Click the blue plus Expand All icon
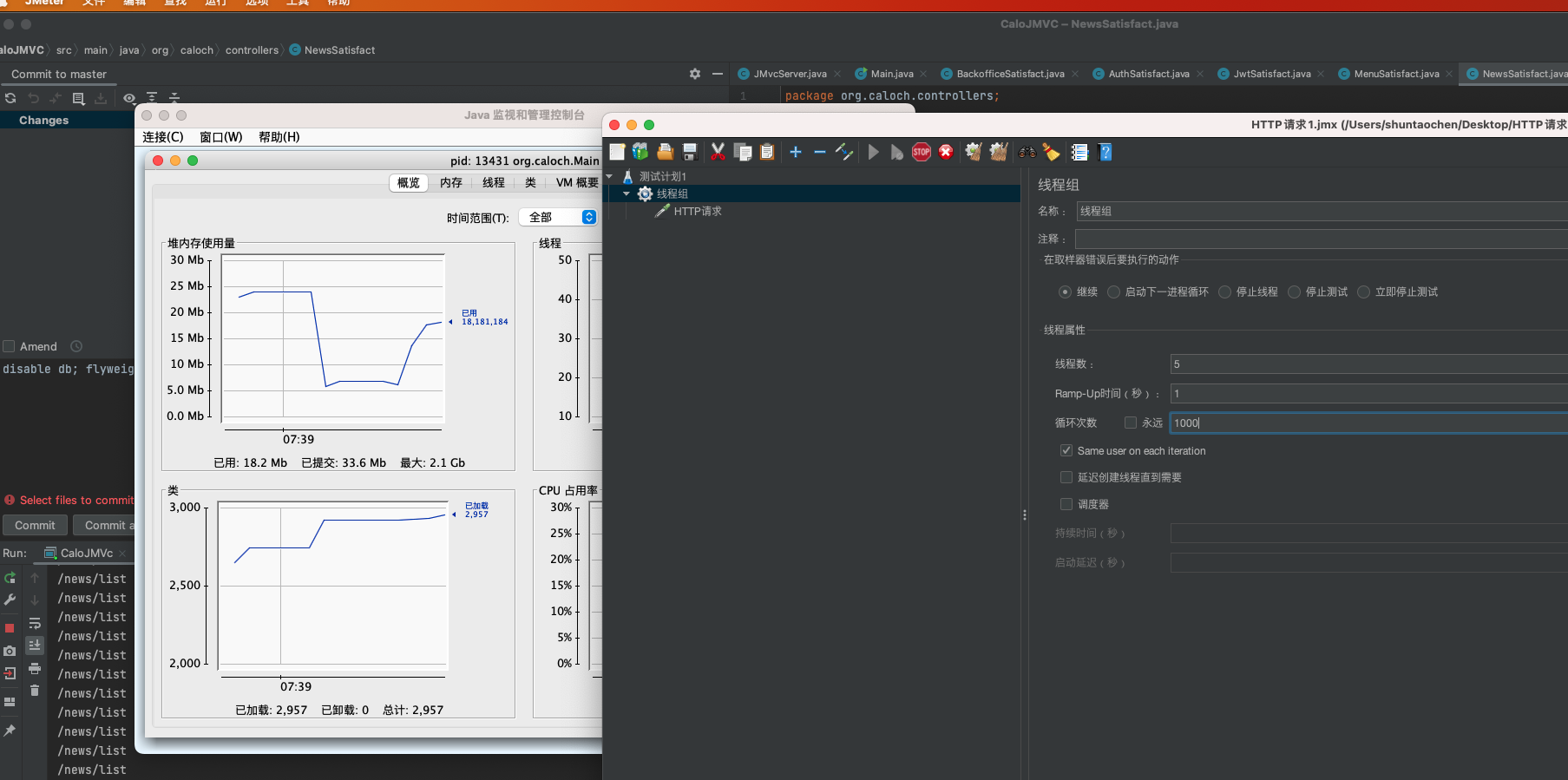1568x780 pixels. pyautogui.click(x=796, y=152)
